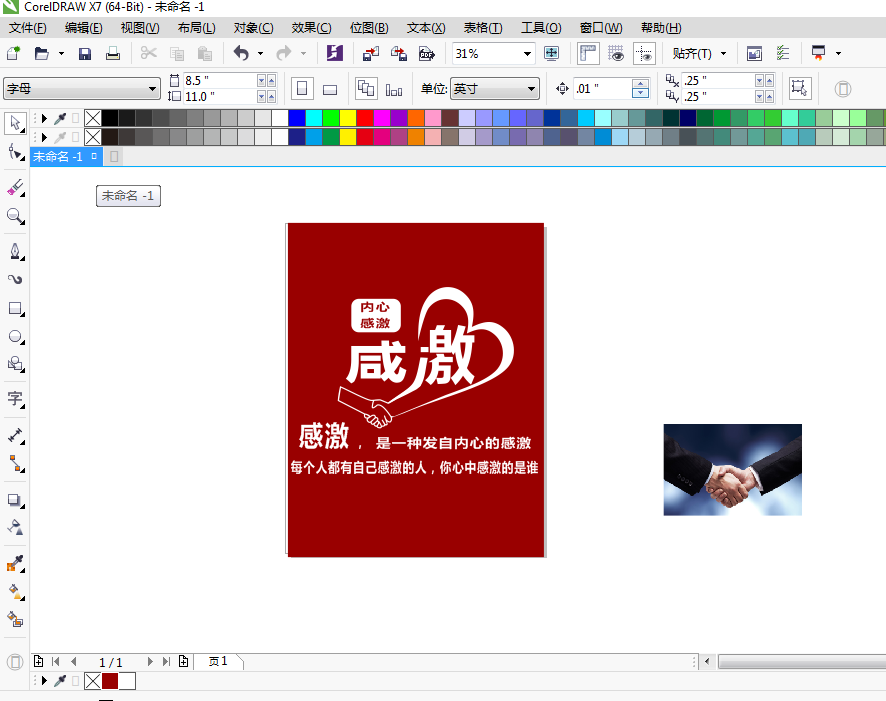
Task: Click the handshake photo beside the poster
Action: point(732,470)
